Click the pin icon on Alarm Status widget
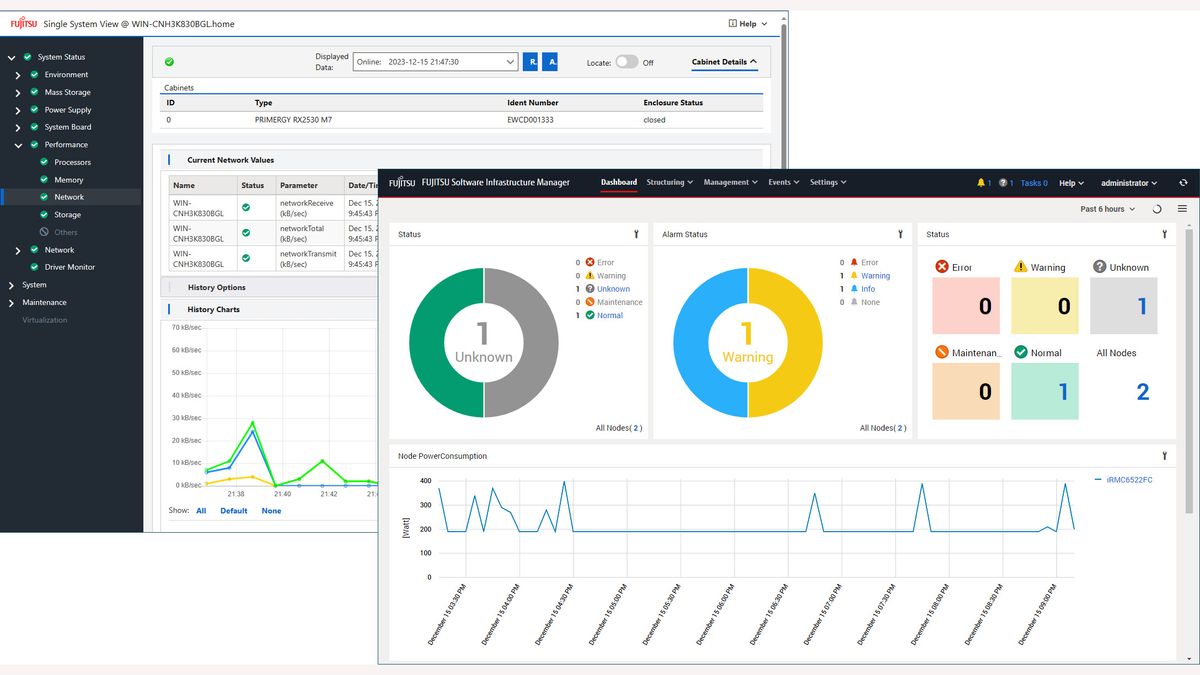 (900, 234)
